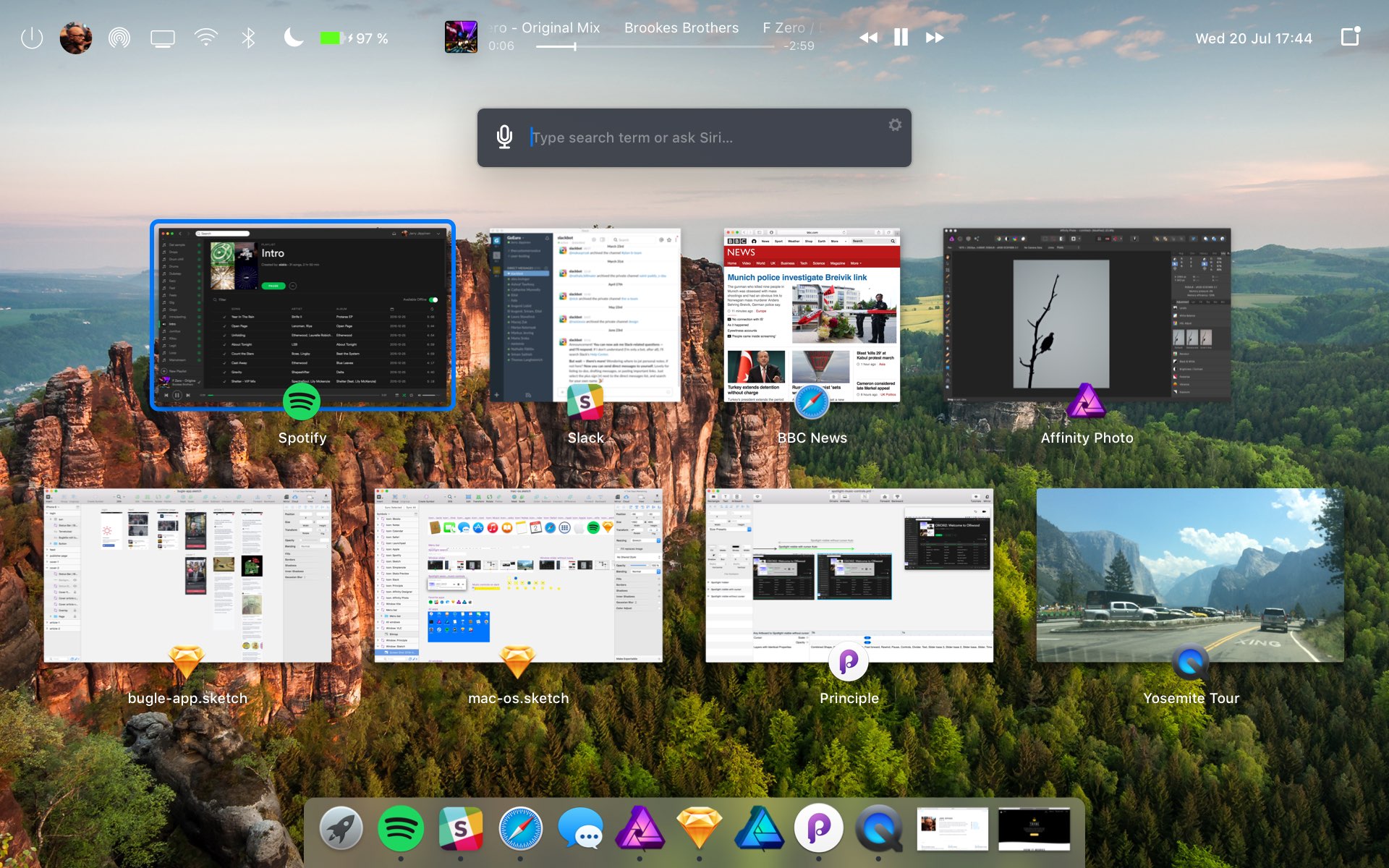
Task: Click the album artwork in the top bar
Action: (x=461, y=37)
